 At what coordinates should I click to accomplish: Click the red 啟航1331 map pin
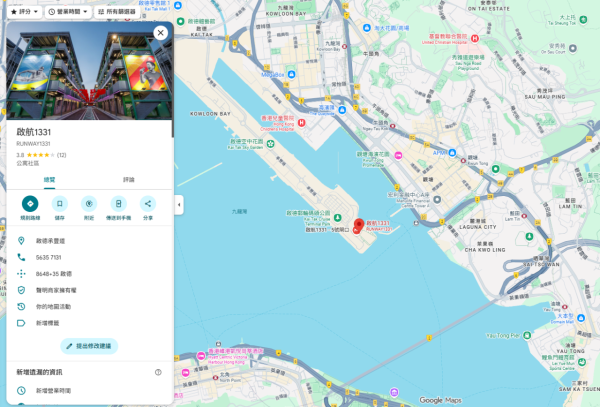coord(359,225)
